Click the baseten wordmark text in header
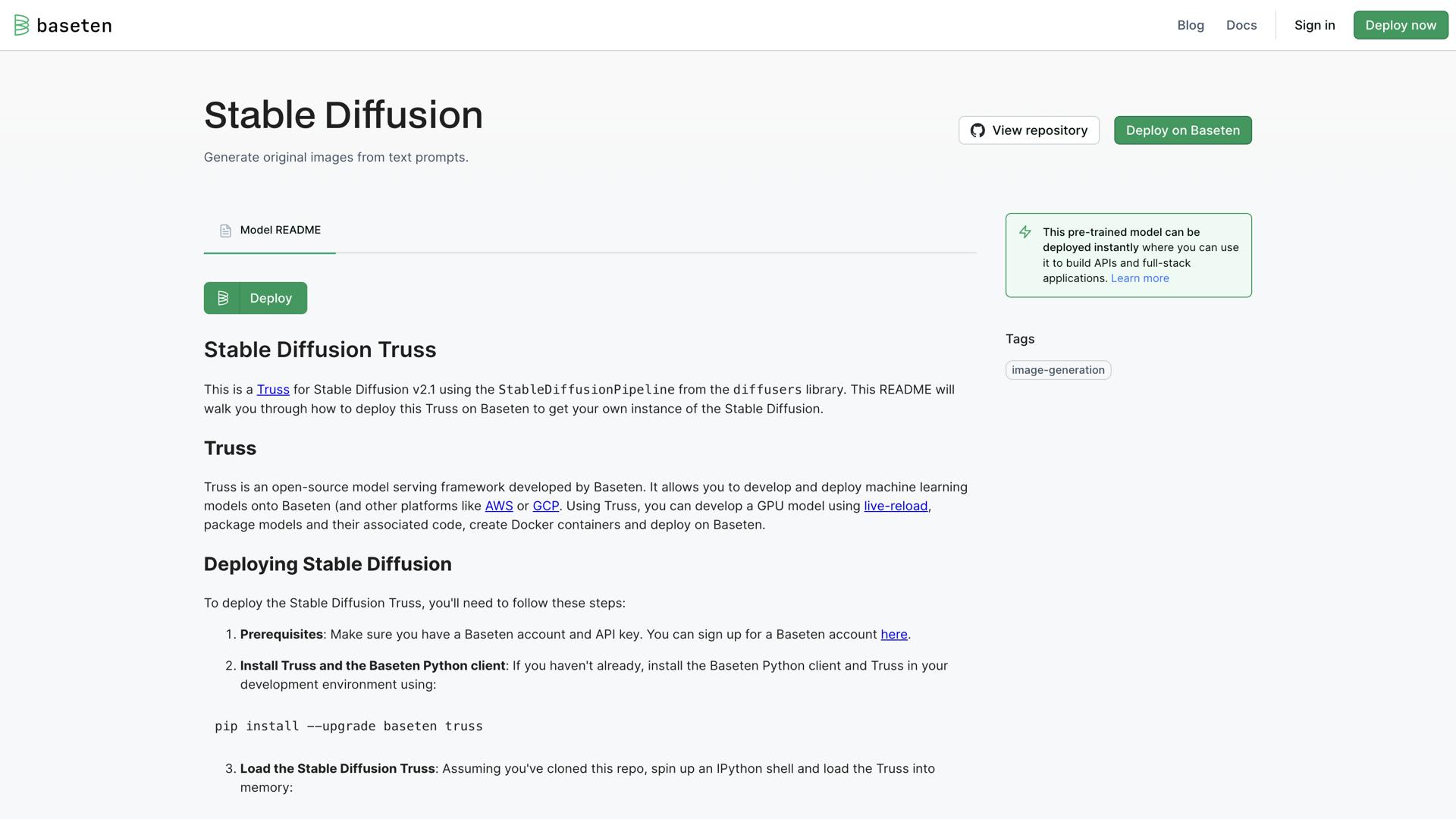 (74, 26)
